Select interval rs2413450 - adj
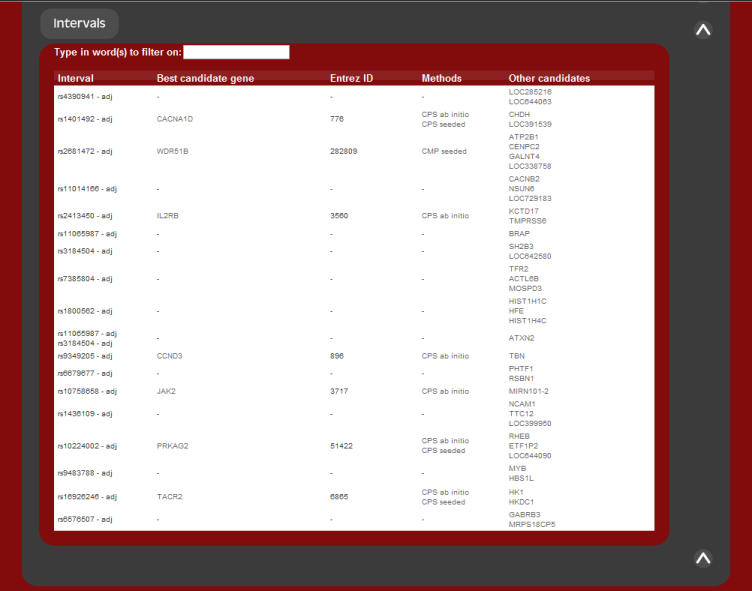Screen dimensions: 752x591 point(85,216)
